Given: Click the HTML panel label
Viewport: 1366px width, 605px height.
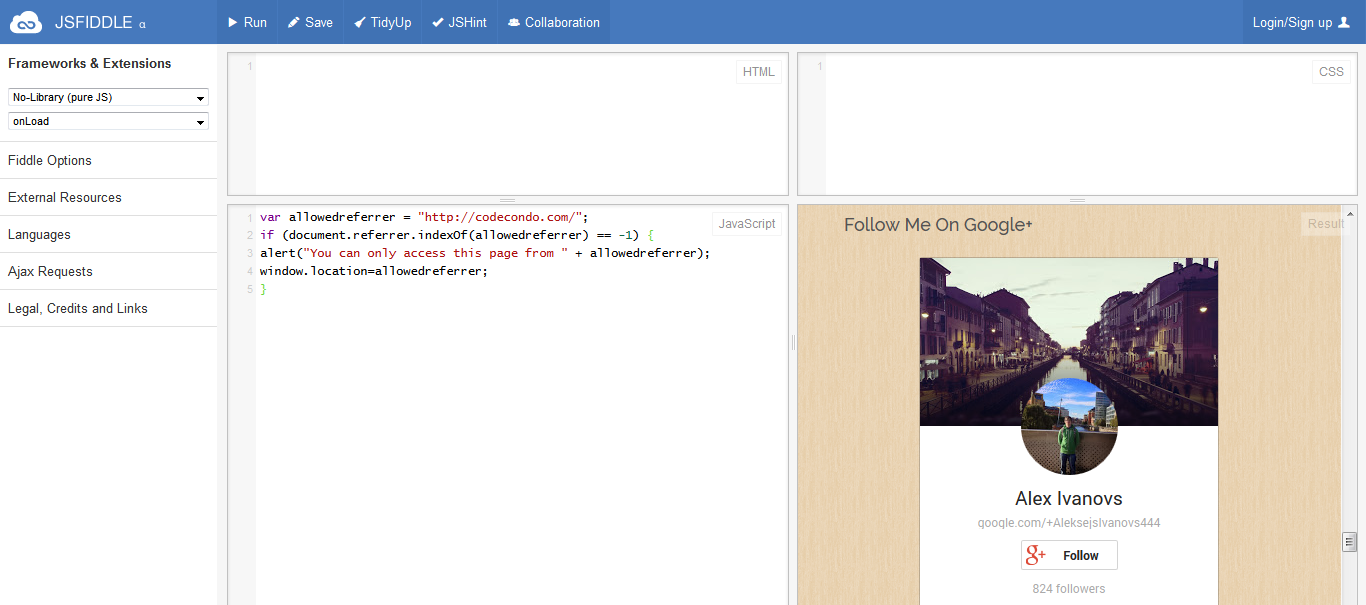Looking at the screenshot, I should 759,72.
